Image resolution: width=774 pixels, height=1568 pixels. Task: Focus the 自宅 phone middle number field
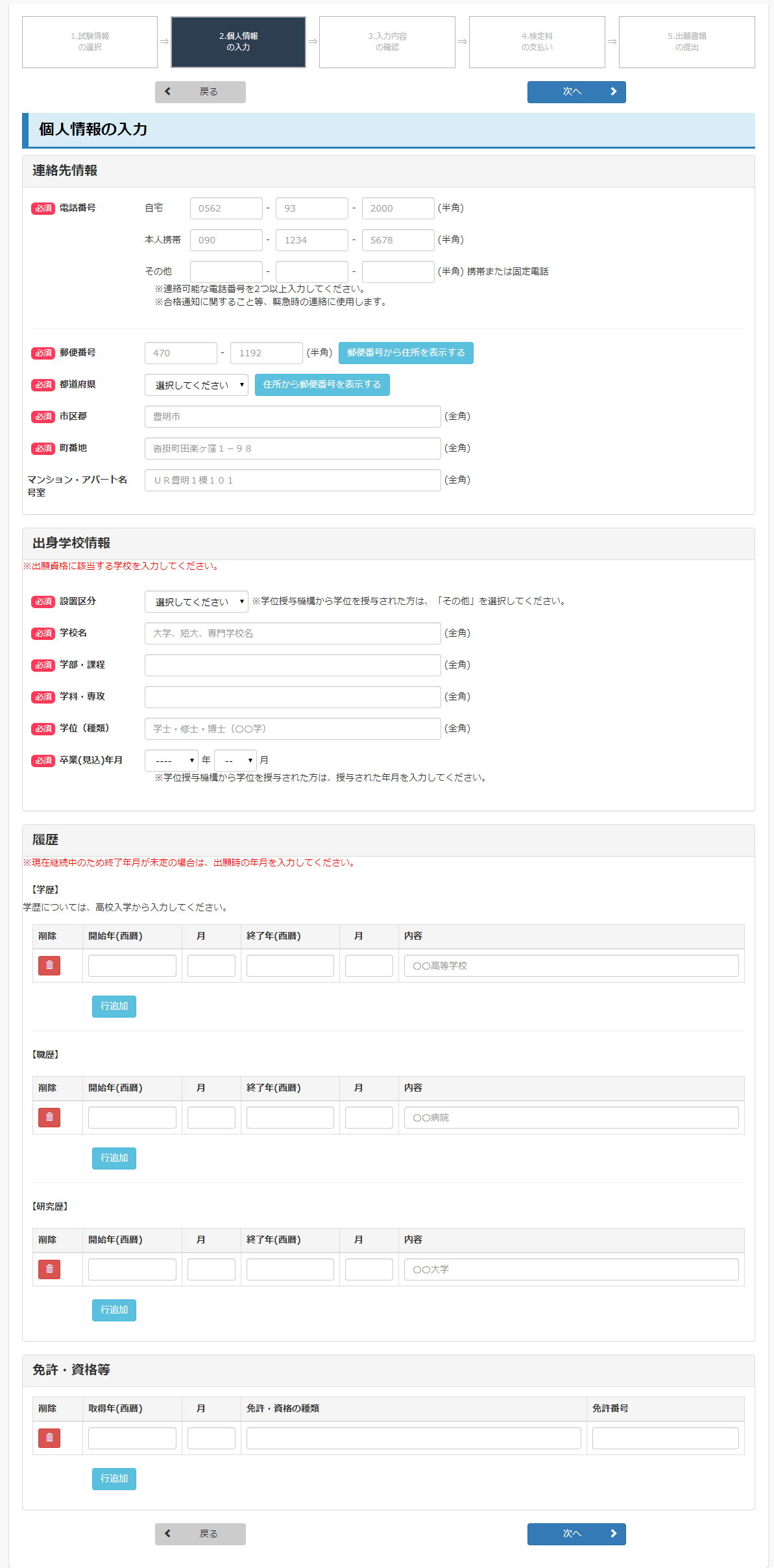point(312,208)
